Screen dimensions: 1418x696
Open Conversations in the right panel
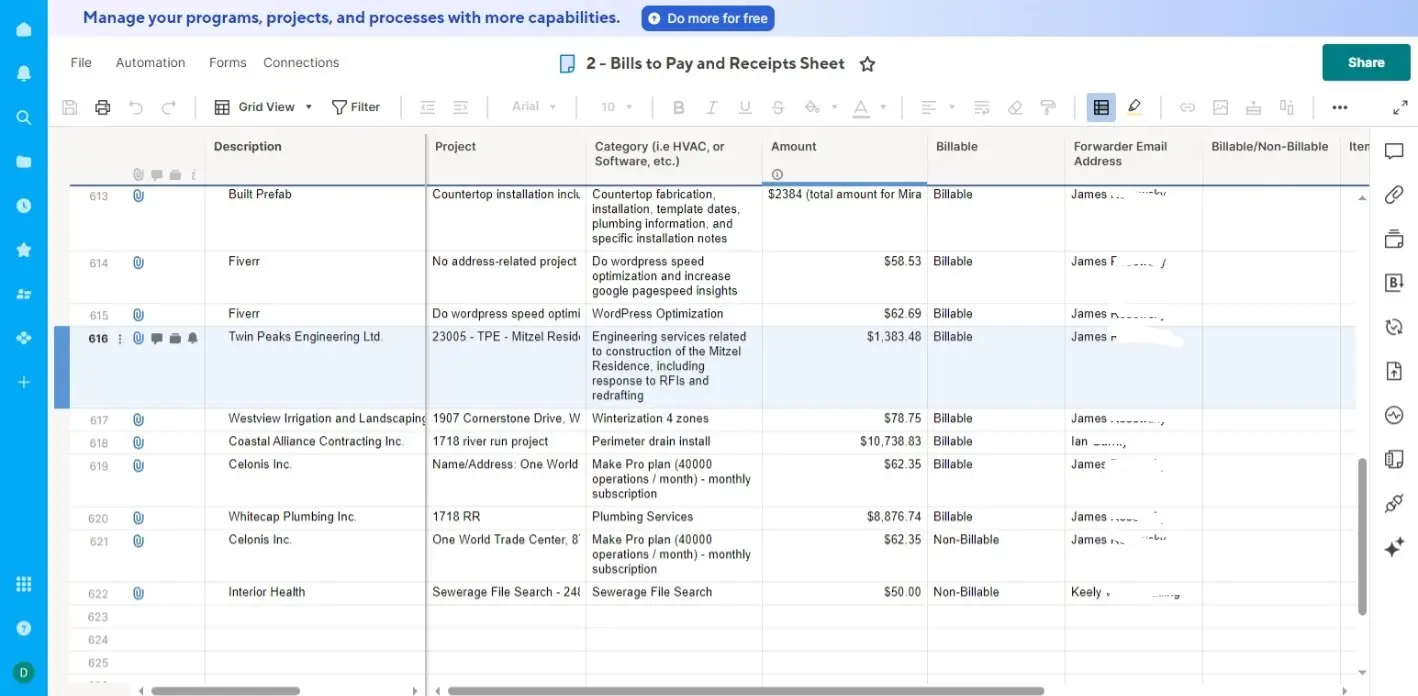(1394, 151)
